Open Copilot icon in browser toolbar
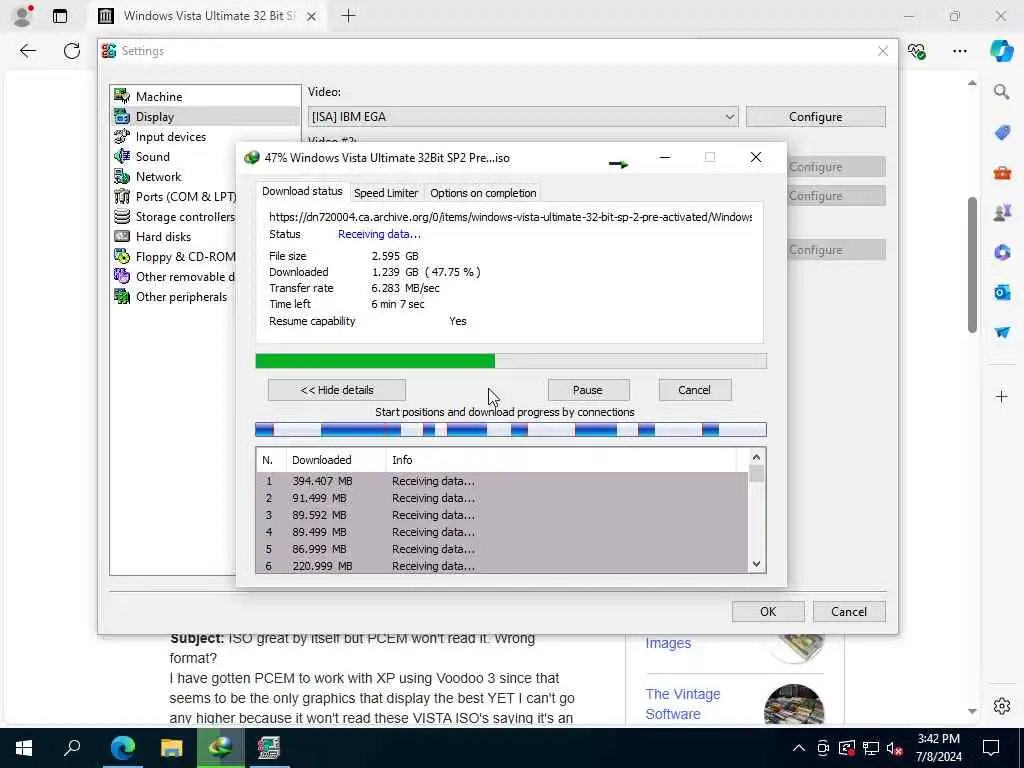This screenshot has width=1024, height=768. click(1001, 51)
